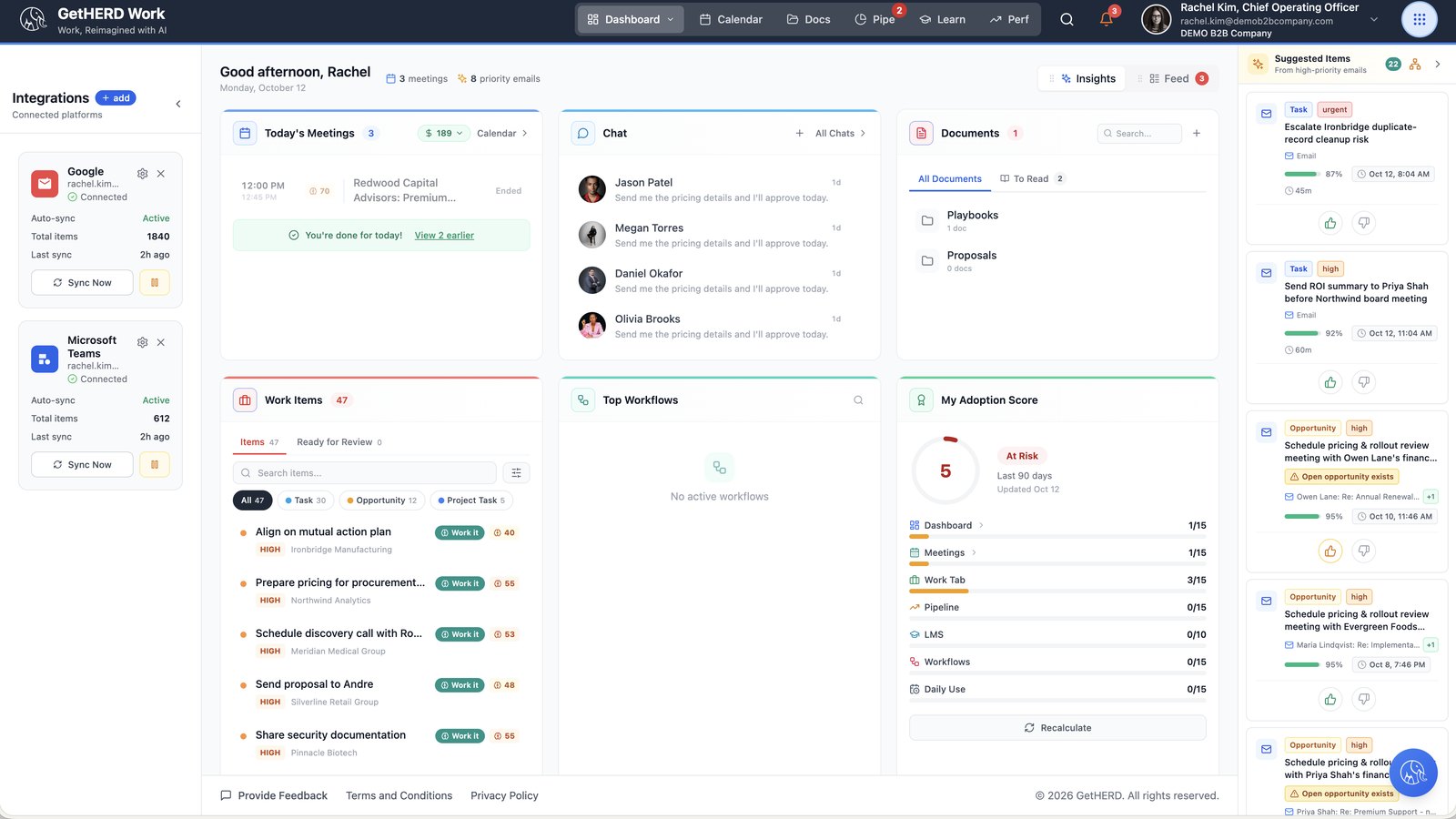Recalculate the adoption score
This screenshot has height=819, width=1456.
tap(1057, 728)
